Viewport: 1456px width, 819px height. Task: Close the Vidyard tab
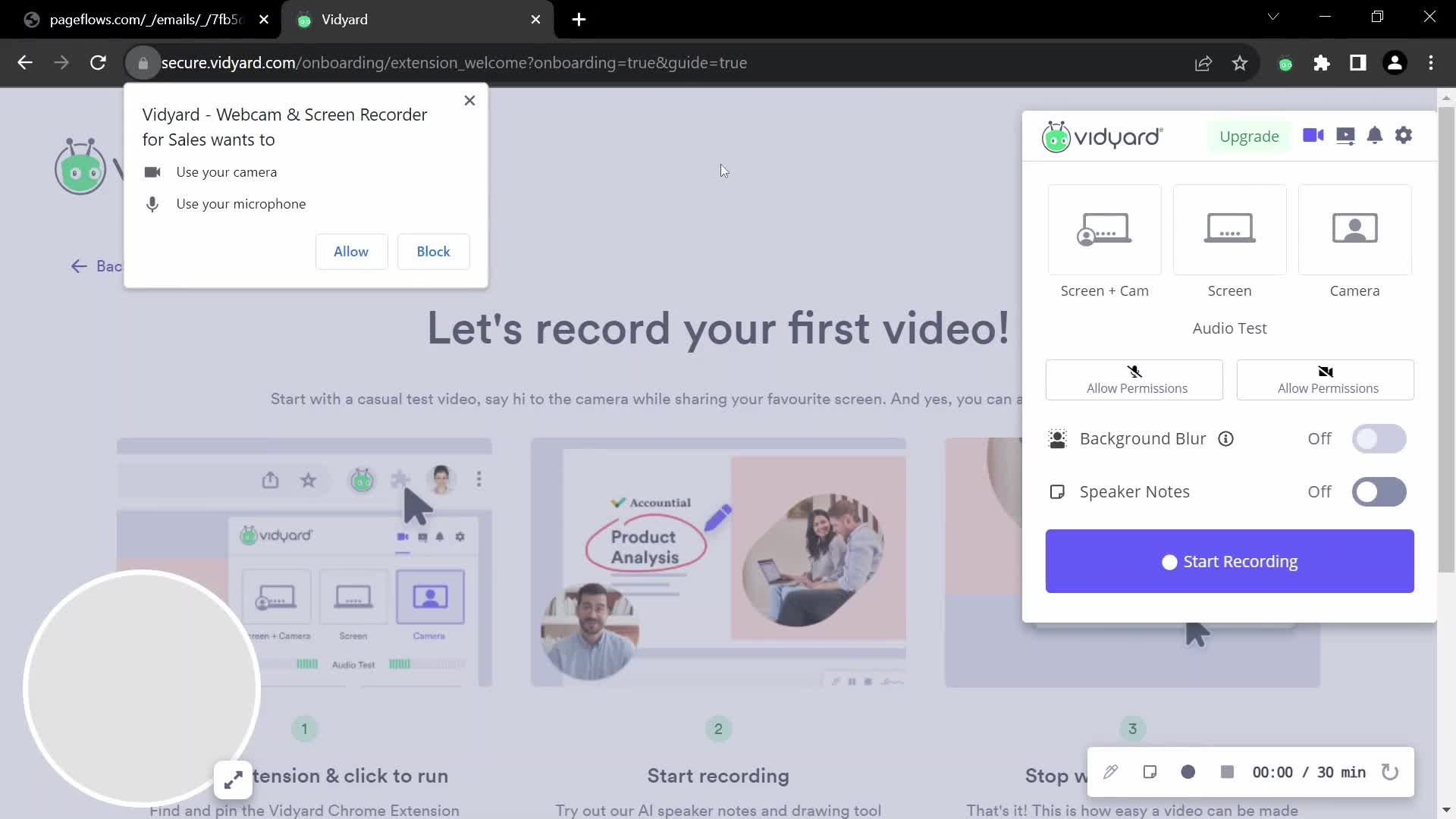[535, 20]
